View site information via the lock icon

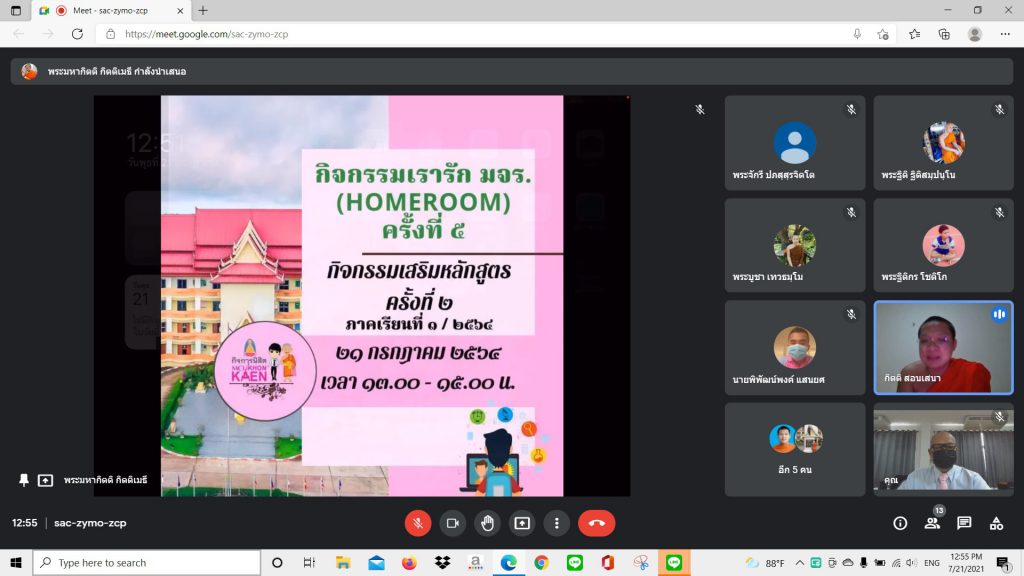110,34
